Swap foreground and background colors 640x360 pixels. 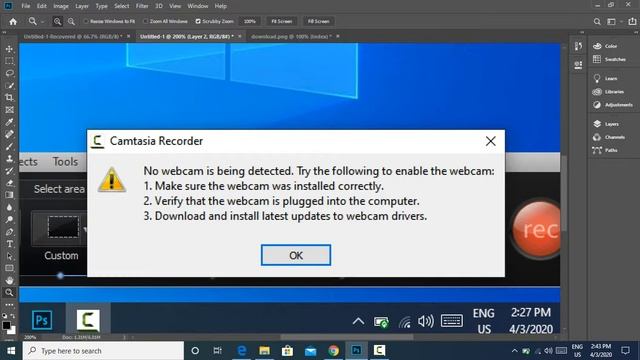tap(13, 316)
